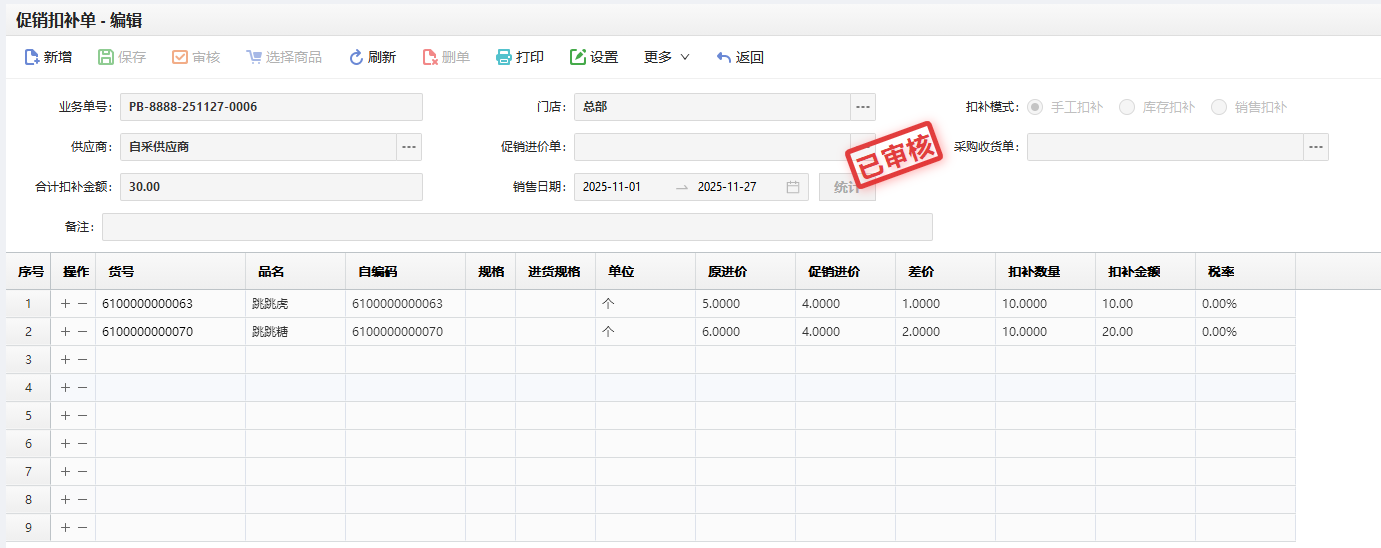Image resolution: width=1381 pixels, height=548 pixels.
Task: Select the 库存扣补 radio button
Action: 1127,107
